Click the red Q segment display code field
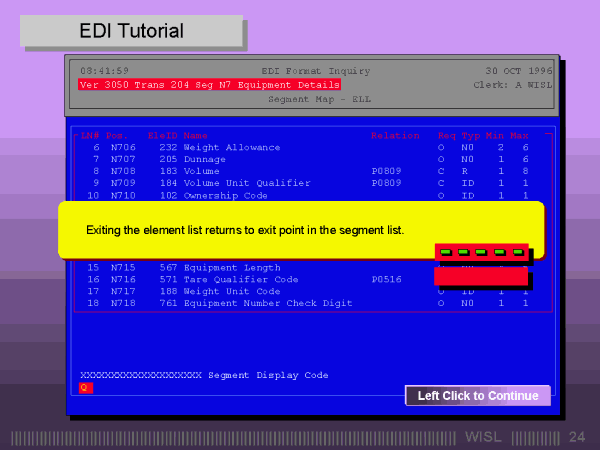Screen dimensions: 600x450 tap(85, 387)
